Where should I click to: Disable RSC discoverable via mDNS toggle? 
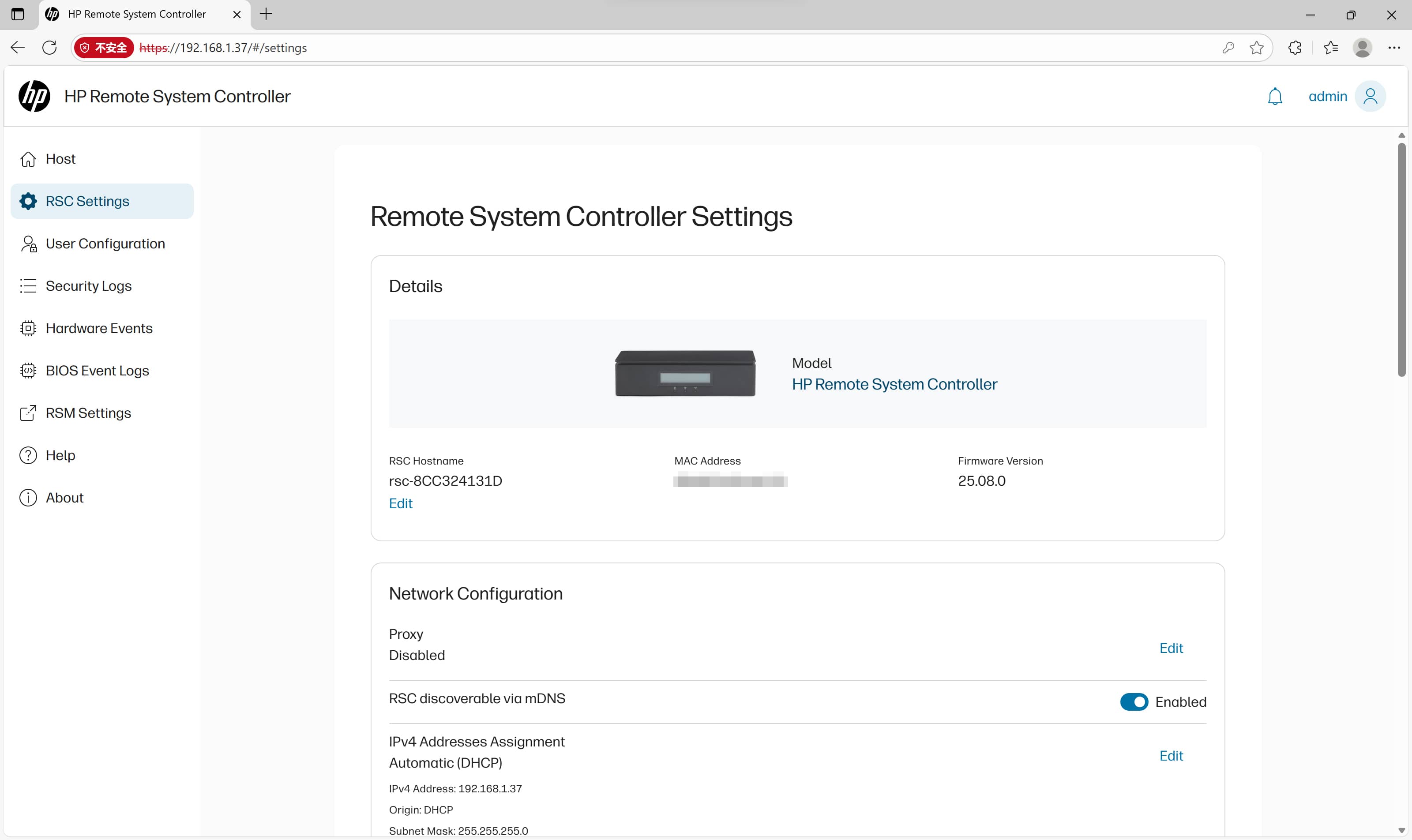[x=1134, y=702]
